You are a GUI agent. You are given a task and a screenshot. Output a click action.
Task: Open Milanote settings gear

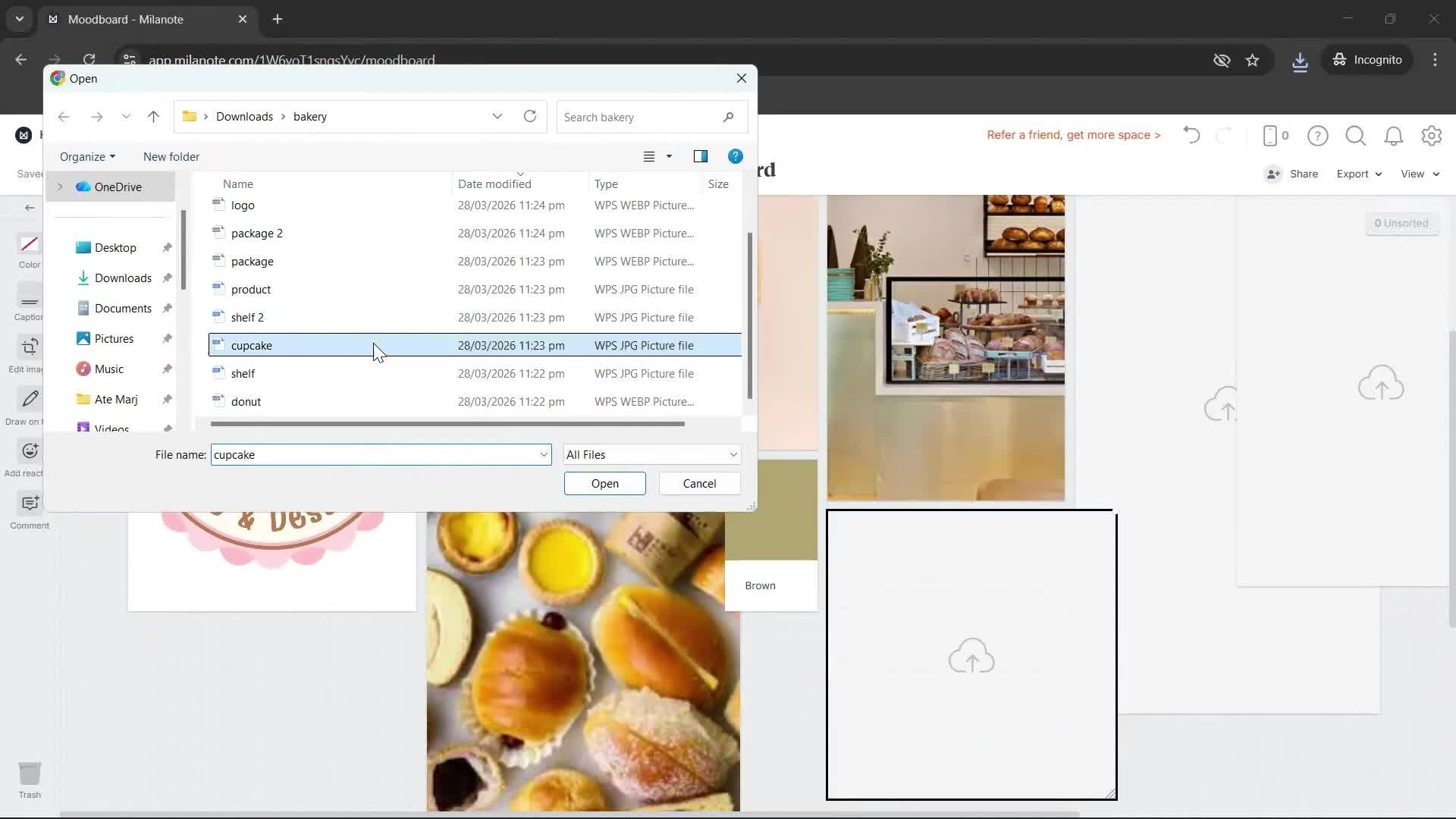[1431, 136]
